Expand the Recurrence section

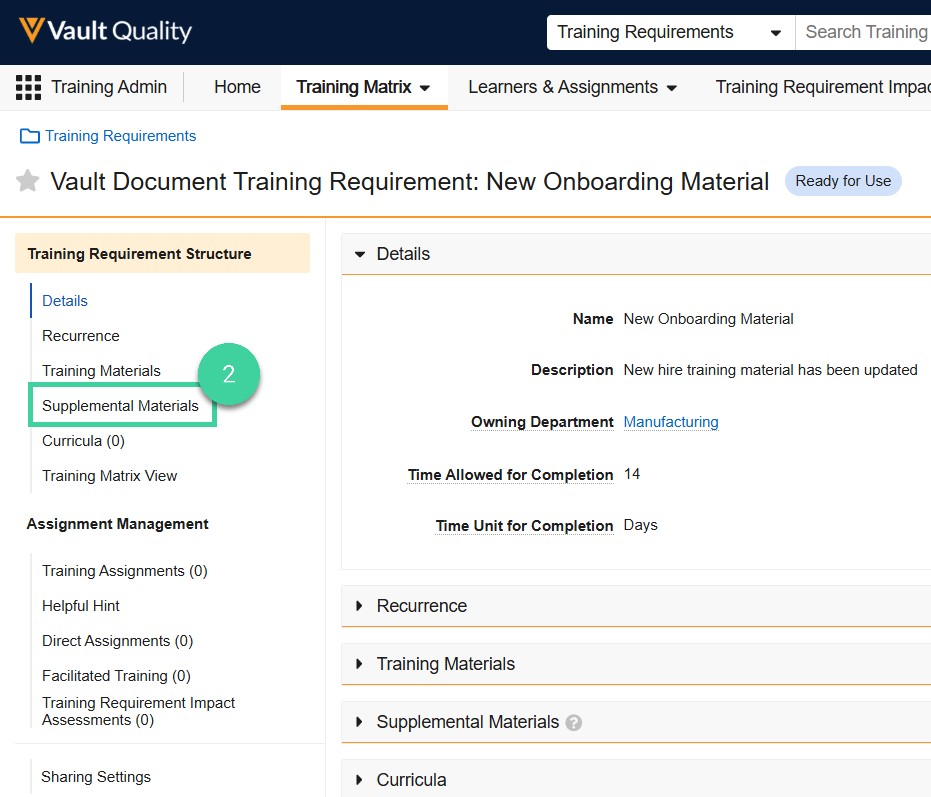(359, 606)
